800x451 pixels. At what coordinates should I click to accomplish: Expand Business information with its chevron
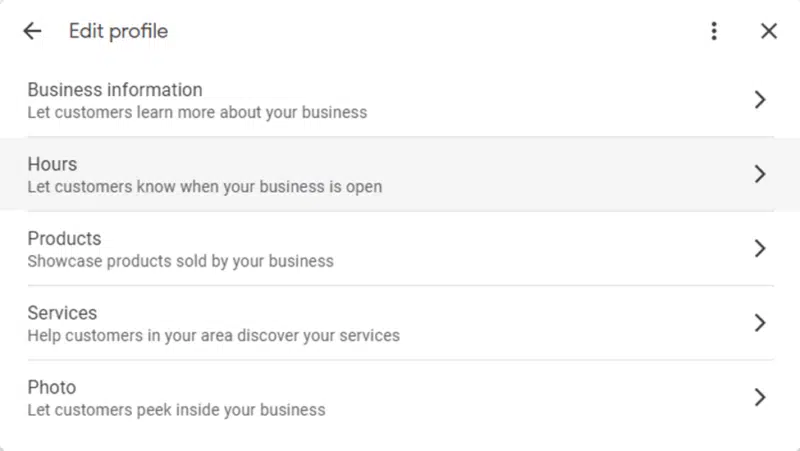[x=760, y=99]
